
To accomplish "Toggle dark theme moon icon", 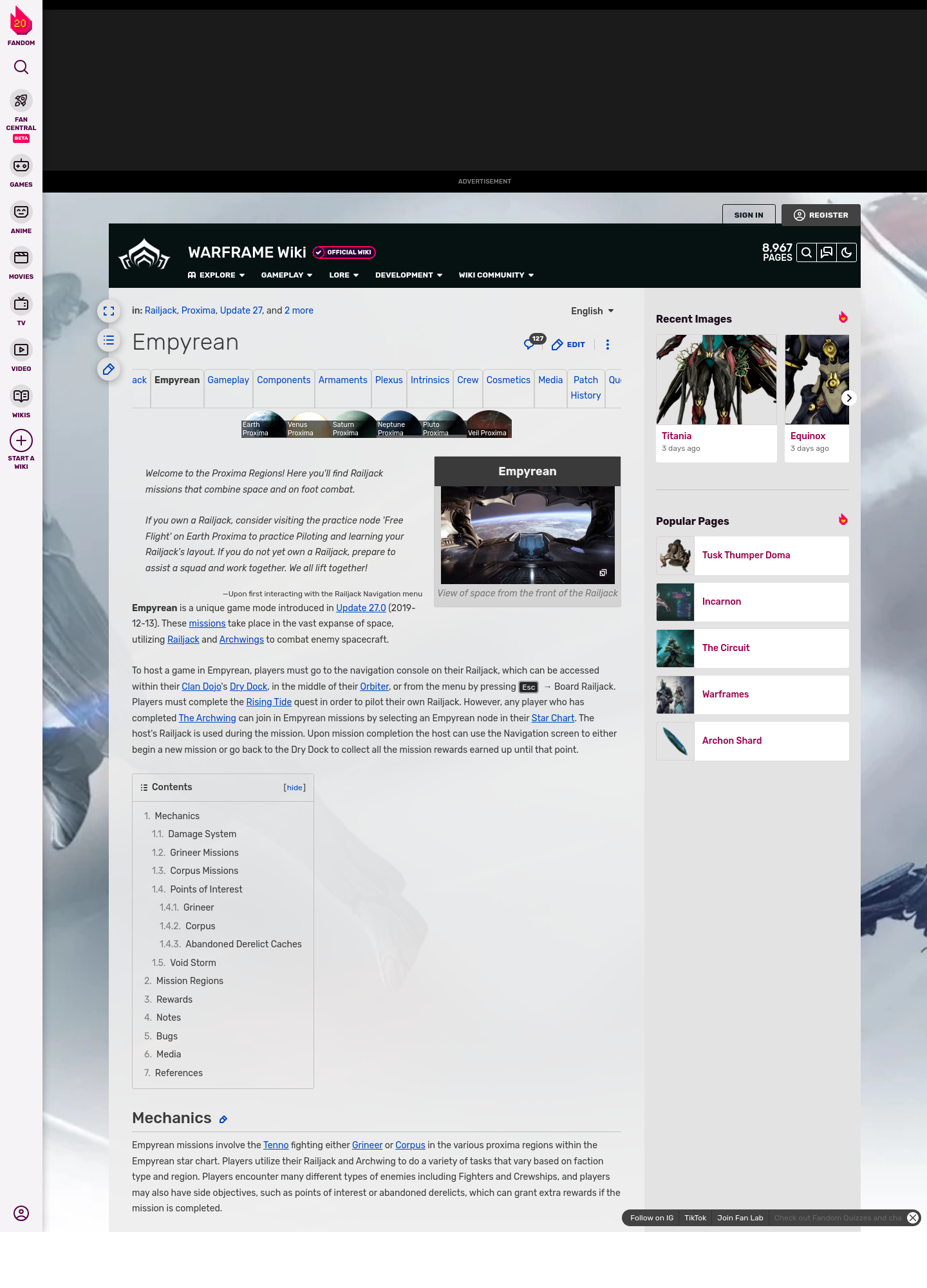I will coord(847,252).
